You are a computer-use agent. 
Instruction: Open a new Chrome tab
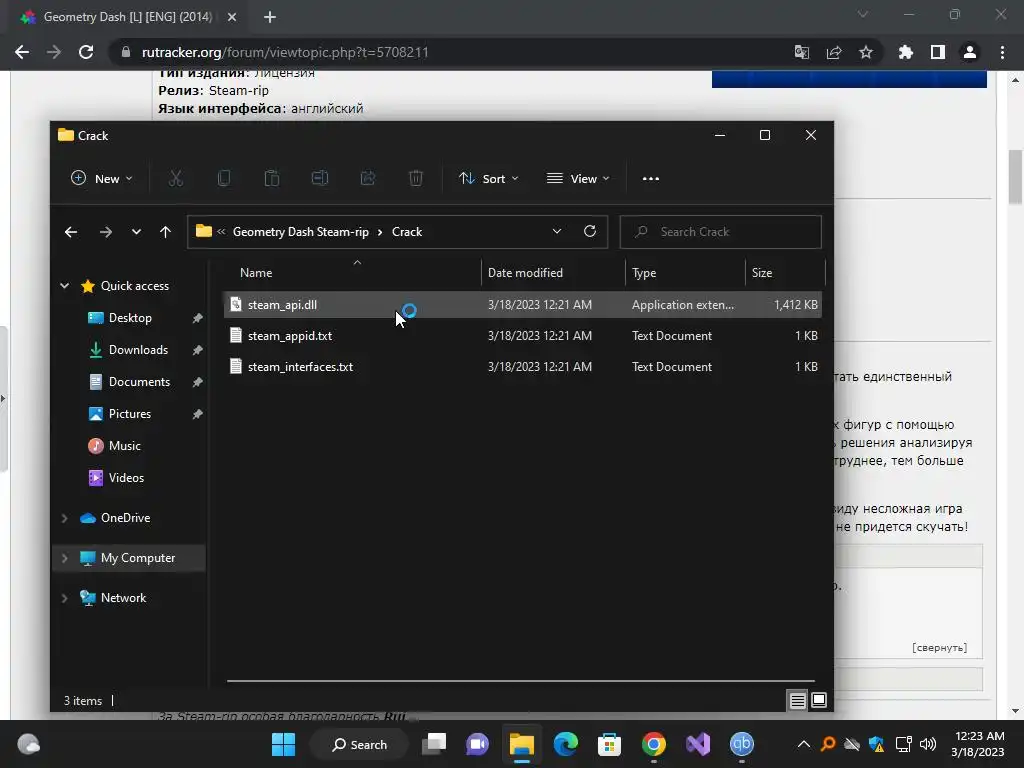pyautogui.click(x=270, y=17)
